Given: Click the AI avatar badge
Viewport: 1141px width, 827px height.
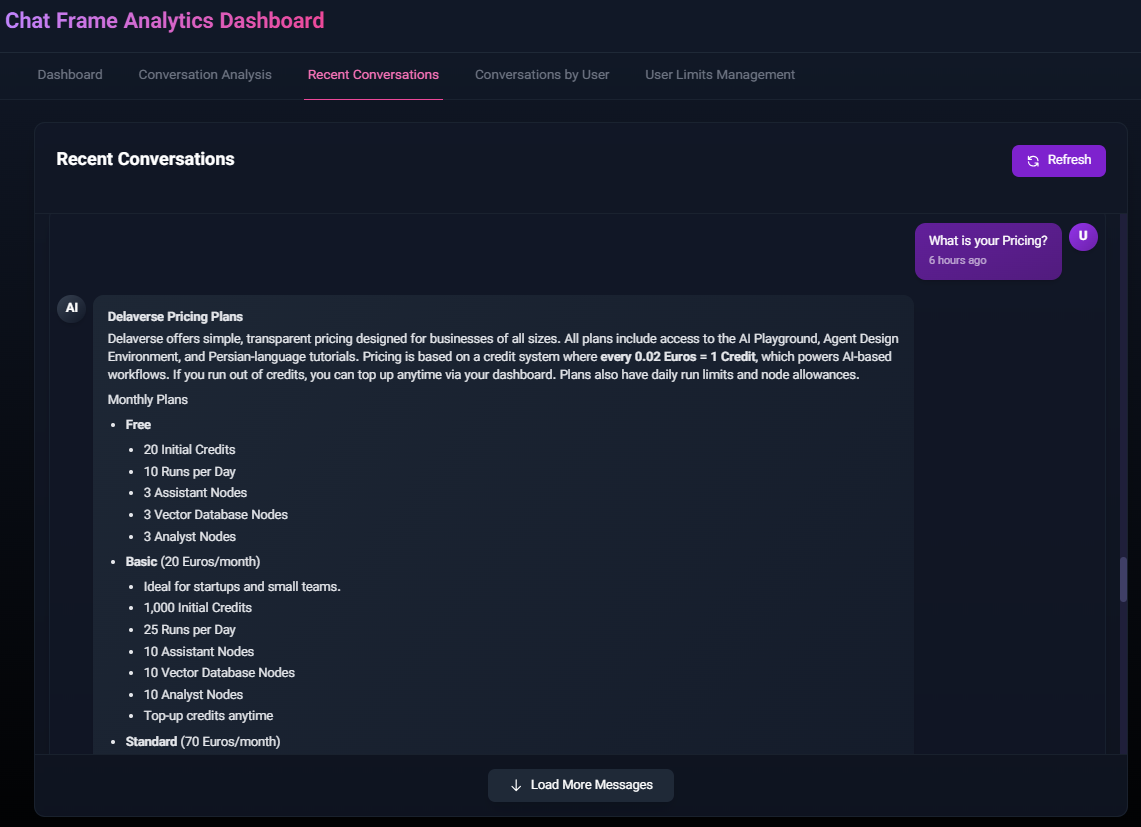Looking at the screenshot, I should coord(71,308).
